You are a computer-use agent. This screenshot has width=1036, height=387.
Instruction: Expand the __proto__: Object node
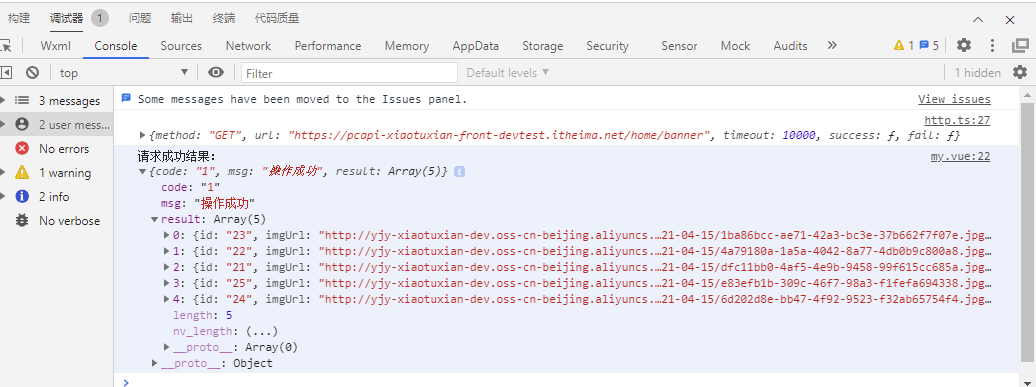pos(155,363)
